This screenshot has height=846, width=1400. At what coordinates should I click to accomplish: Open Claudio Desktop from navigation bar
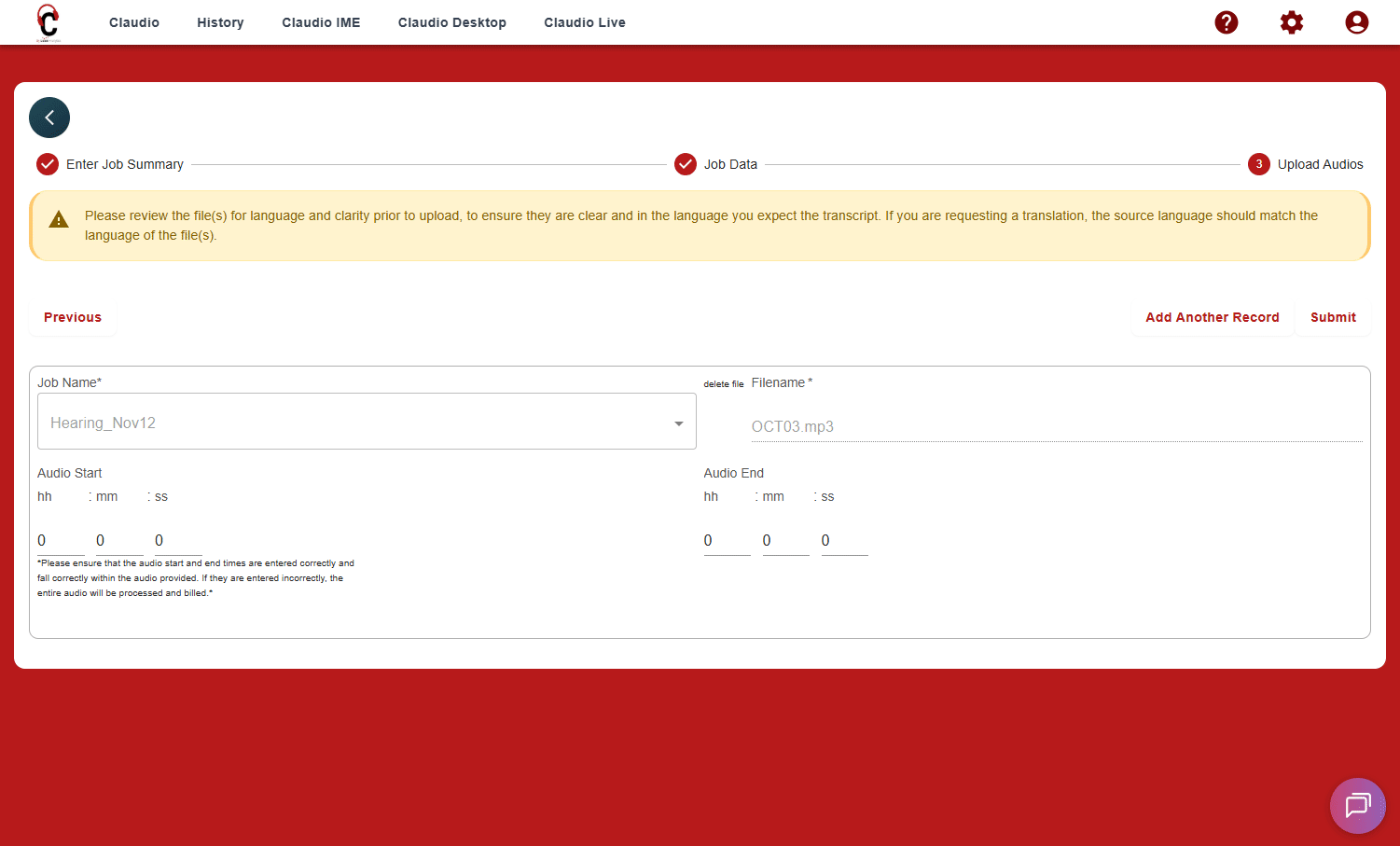(451, 22)
